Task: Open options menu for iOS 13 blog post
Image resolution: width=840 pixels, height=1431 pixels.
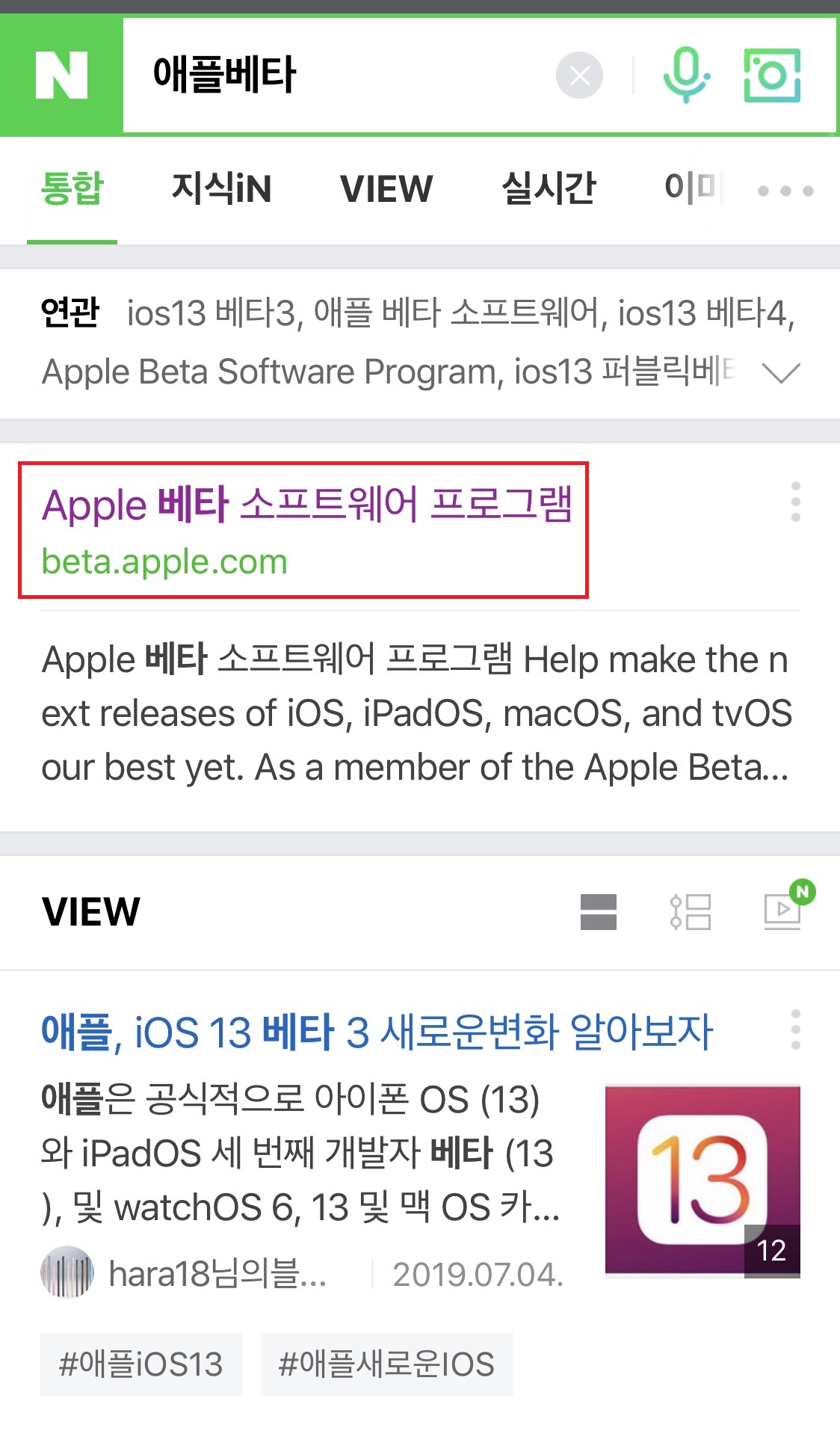Action: (796, 1030)
